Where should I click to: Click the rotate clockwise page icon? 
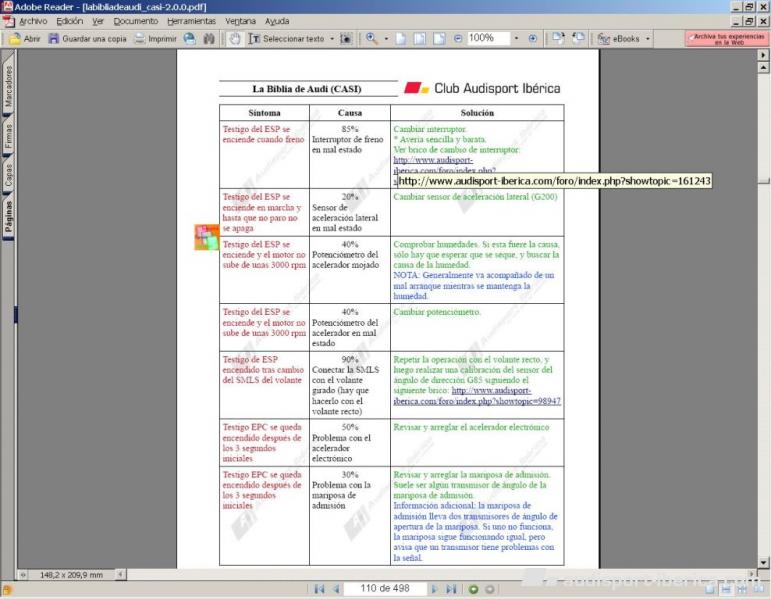point(558,38)
